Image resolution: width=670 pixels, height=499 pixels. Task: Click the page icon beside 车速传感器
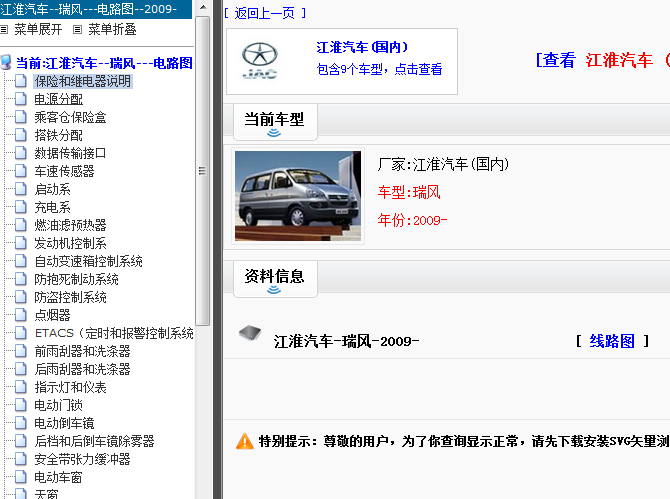click(x=21, y=171)
